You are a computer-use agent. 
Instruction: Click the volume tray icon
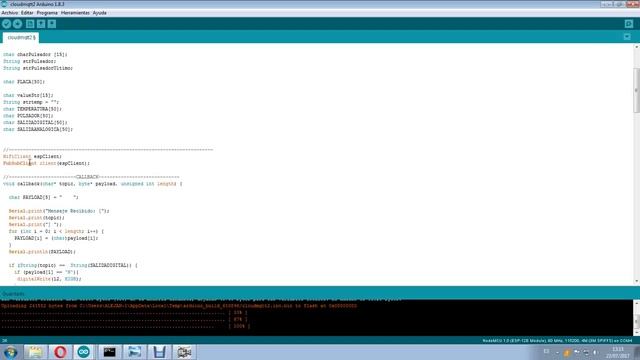(x=596, y=352)
